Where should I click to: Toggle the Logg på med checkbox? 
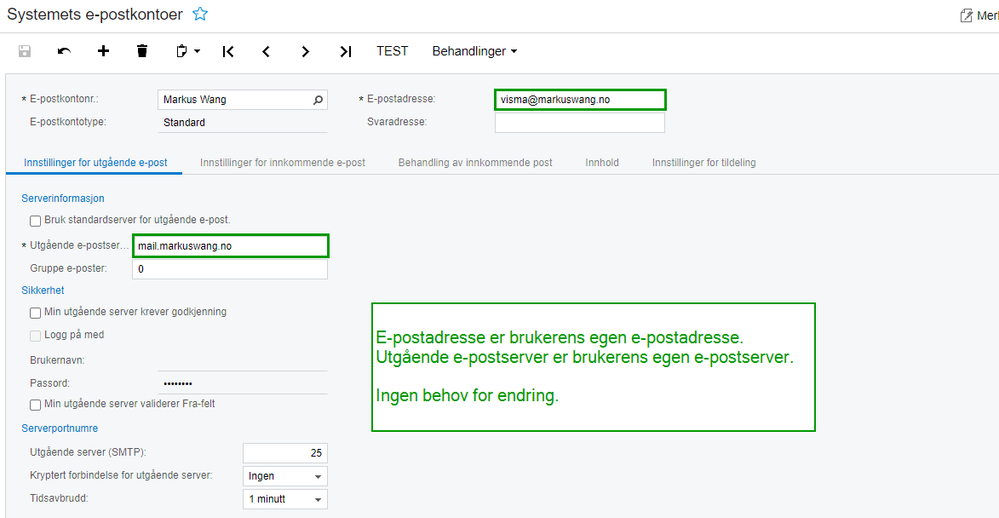point(36,336)
